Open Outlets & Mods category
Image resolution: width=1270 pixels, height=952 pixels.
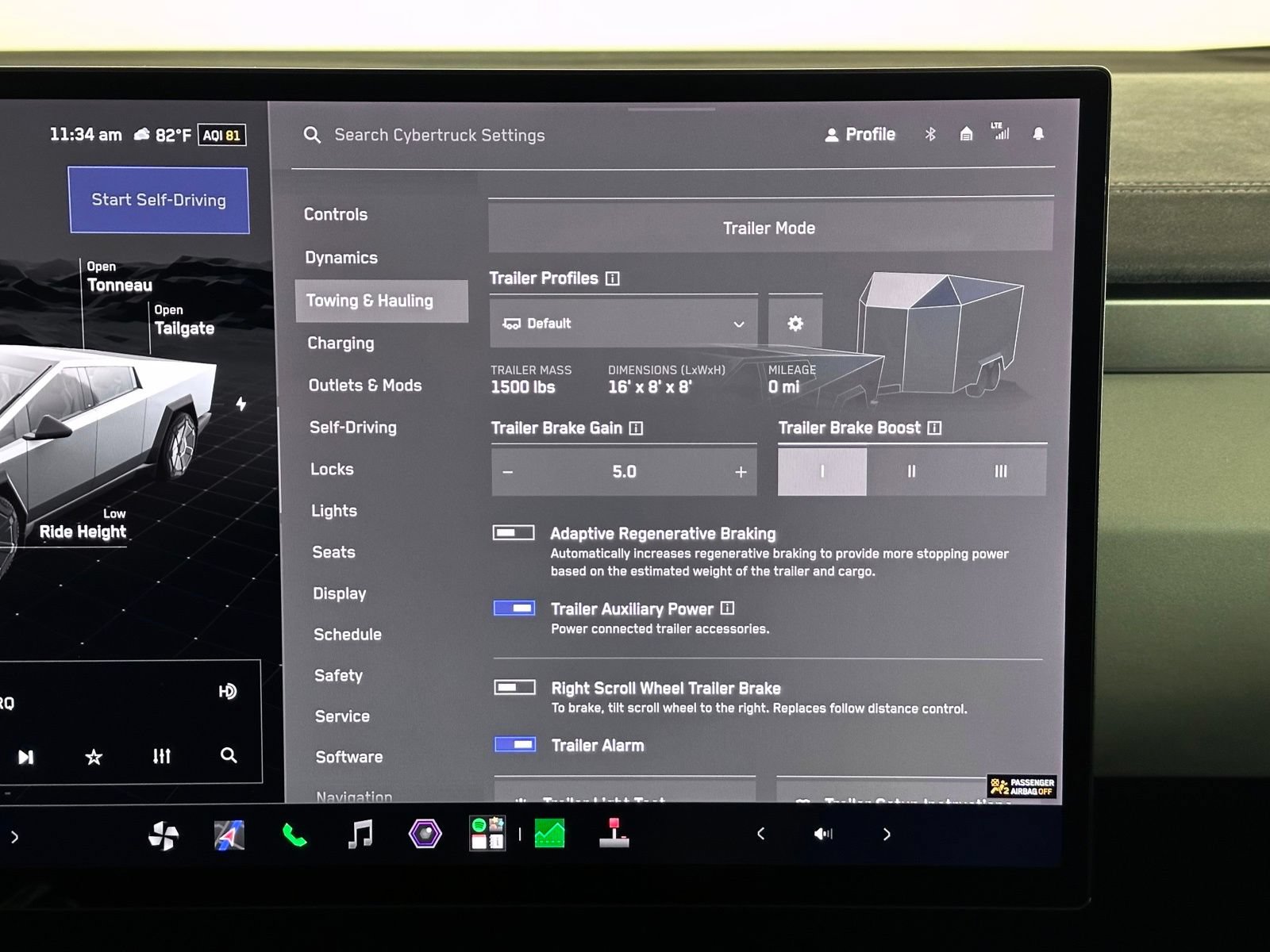pos(365,386)
